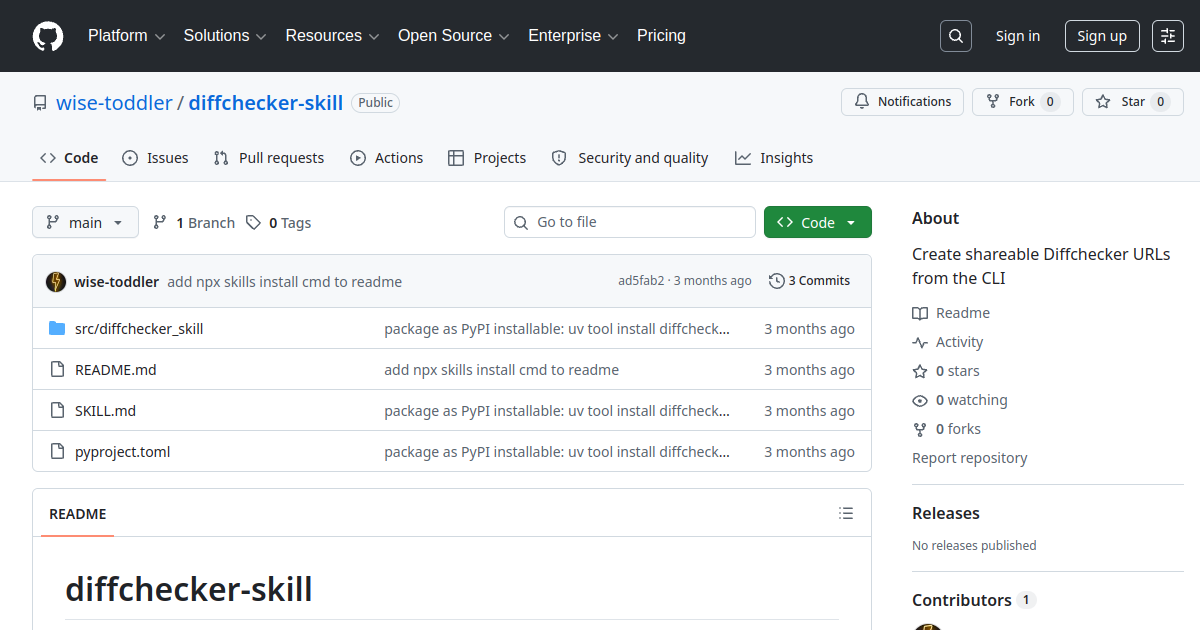
Task: Click the eye icon beside 0 watching
Action: pyautogui.click(x=920, y=400)
